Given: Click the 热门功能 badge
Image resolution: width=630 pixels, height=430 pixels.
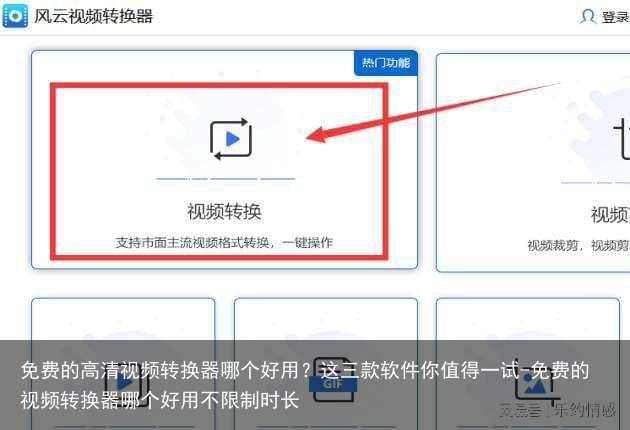Looking at the screenshot, I should coord(385,63).
